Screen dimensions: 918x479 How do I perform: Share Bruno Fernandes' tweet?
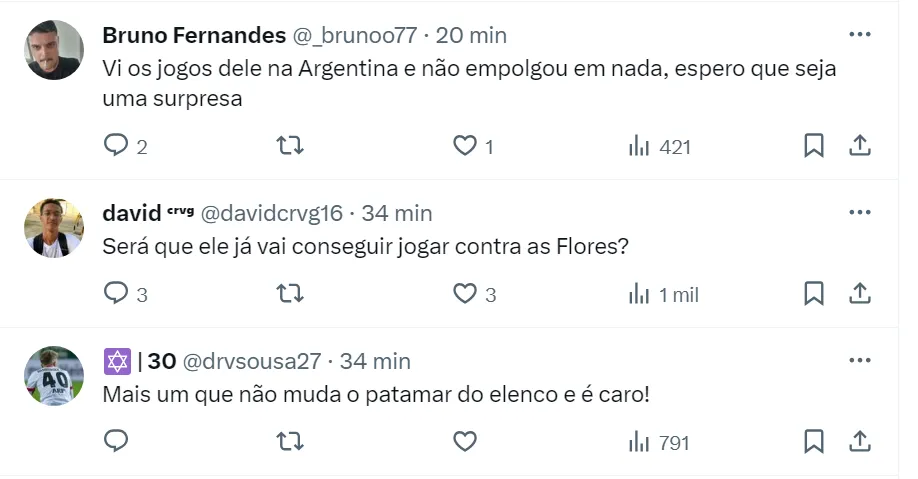[859, 146]
